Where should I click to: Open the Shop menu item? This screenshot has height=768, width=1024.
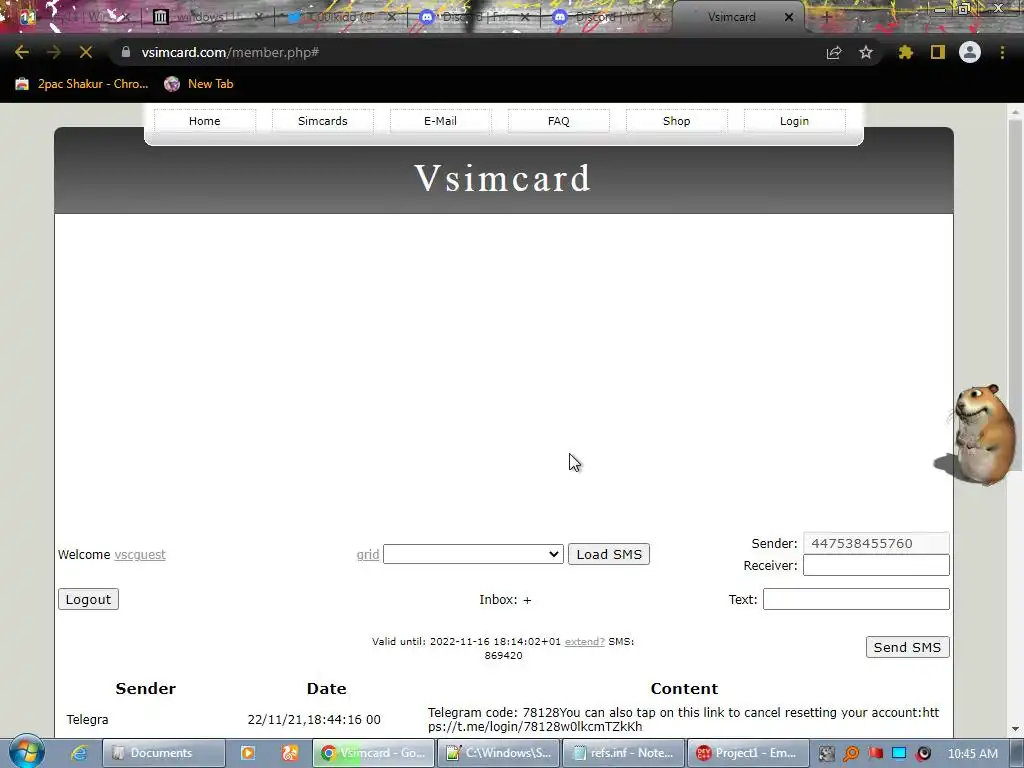coord(677,121)
